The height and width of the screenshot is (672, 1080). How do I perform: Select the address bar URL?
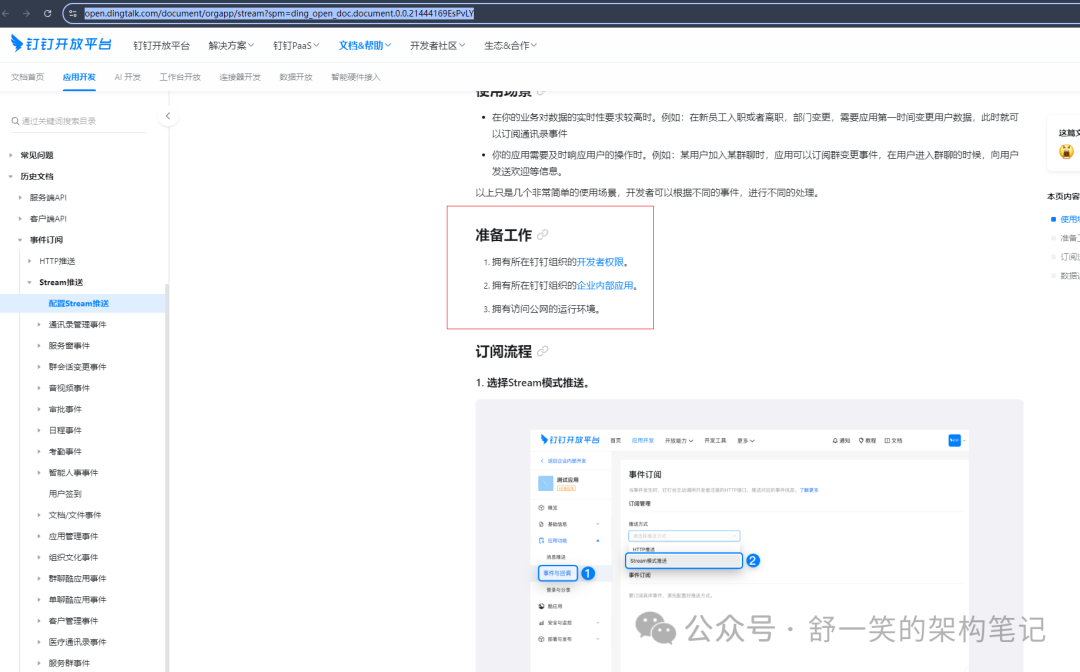pos(279,13)
